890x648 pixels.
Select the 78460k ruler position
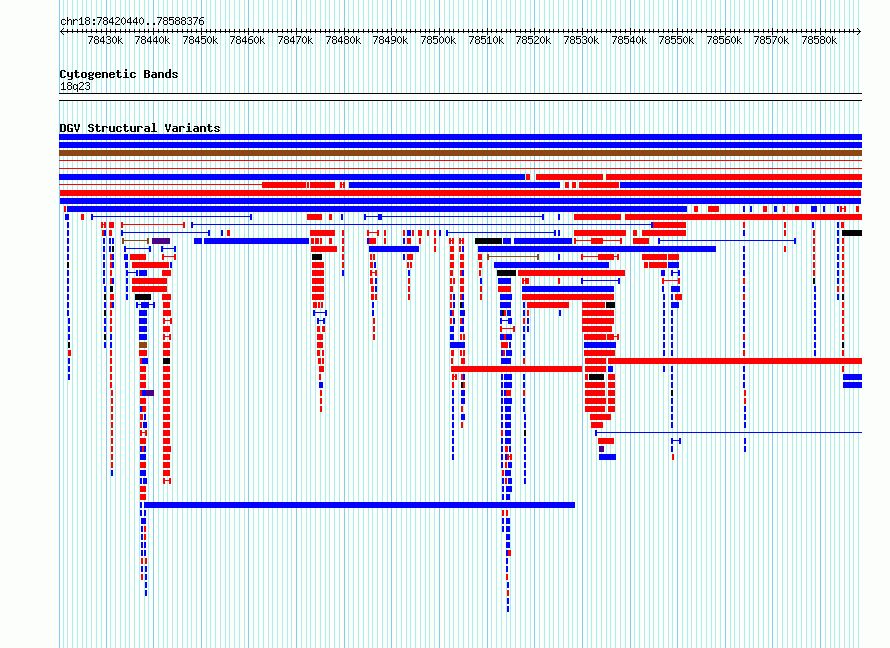coord(247,40)
